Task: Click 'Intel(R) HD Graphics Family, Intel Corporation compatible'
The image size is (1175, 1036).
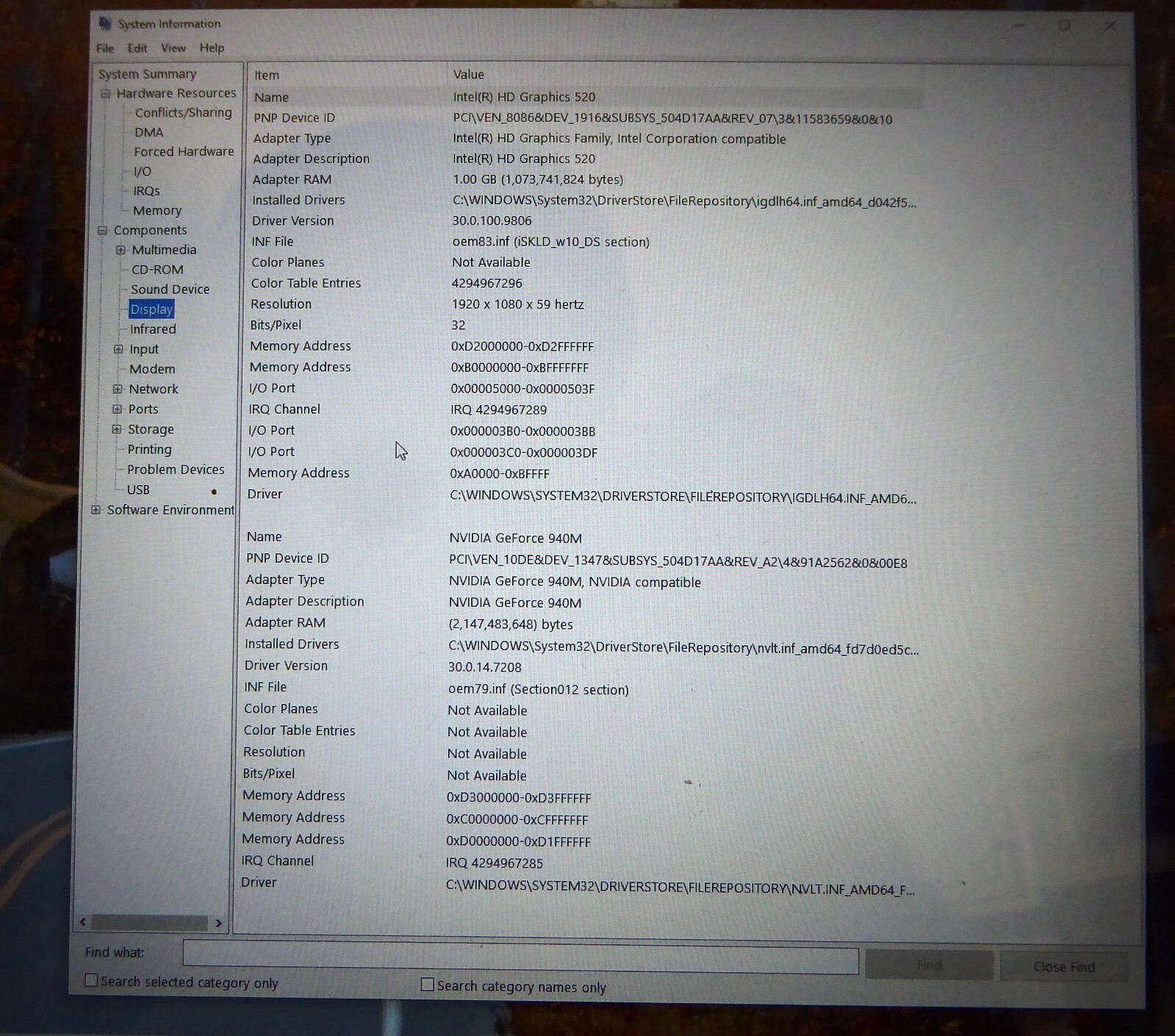Action: pyautogui.click(x=619, y=139)
